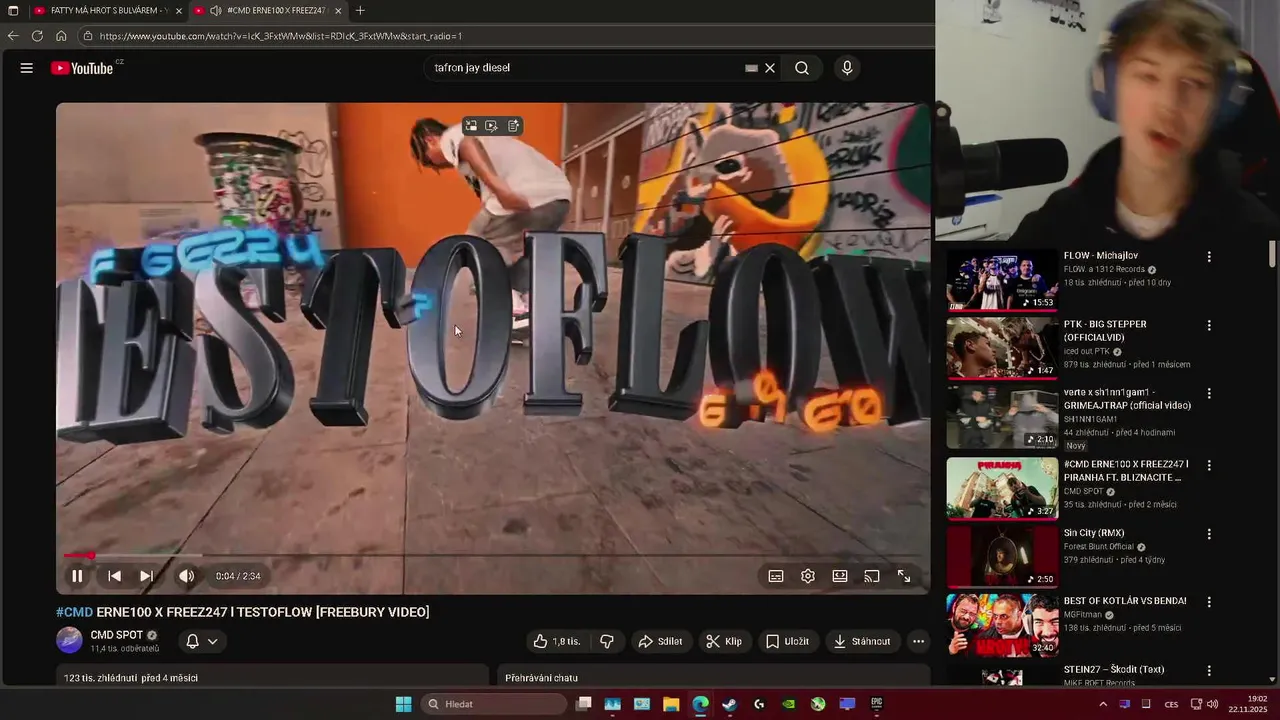
Task: Click the middle overlay icon atop video
Action: (491, 126)
